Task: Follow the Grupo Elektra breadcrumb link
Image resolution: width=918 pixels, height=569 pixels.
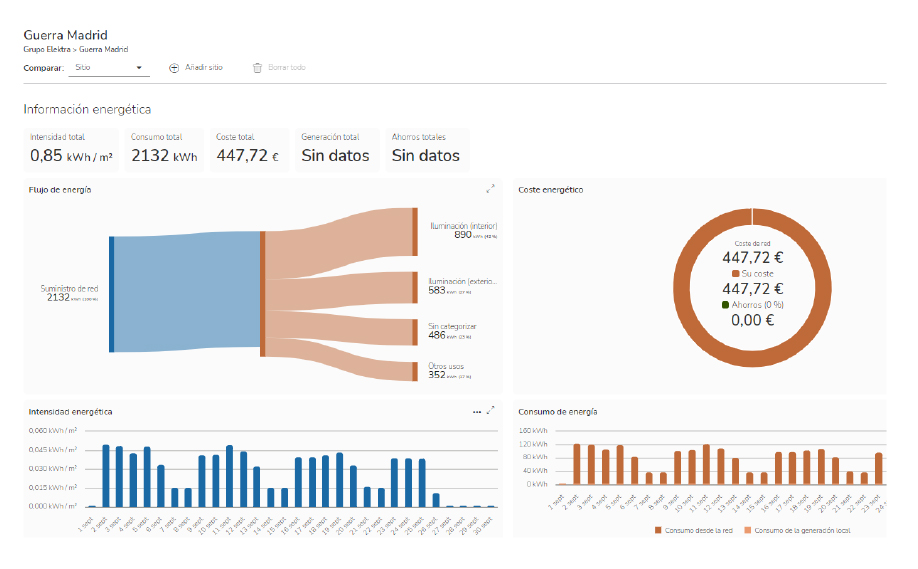Action: [x=47, y=50]
